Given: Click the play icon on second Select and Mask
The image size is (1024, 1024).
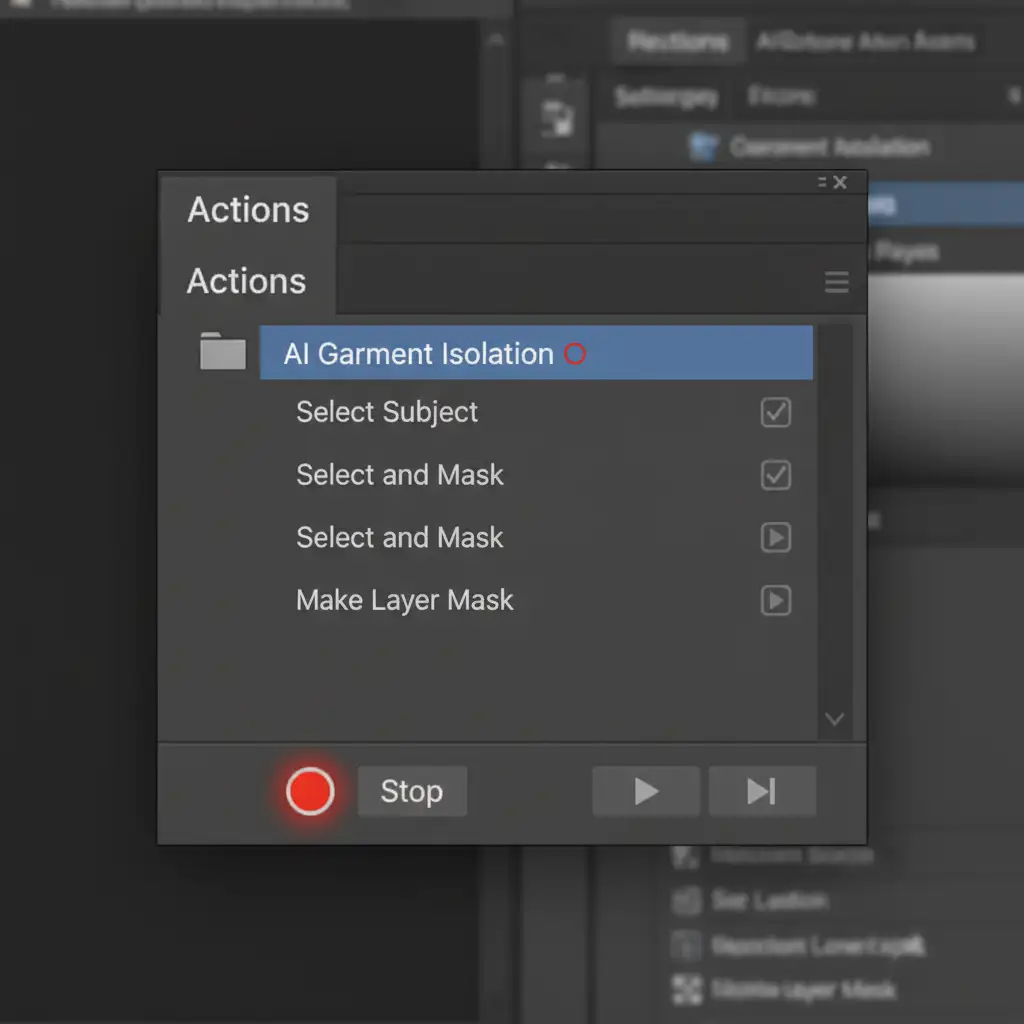Looking at the screenshot, I should [x=776, y=538].
